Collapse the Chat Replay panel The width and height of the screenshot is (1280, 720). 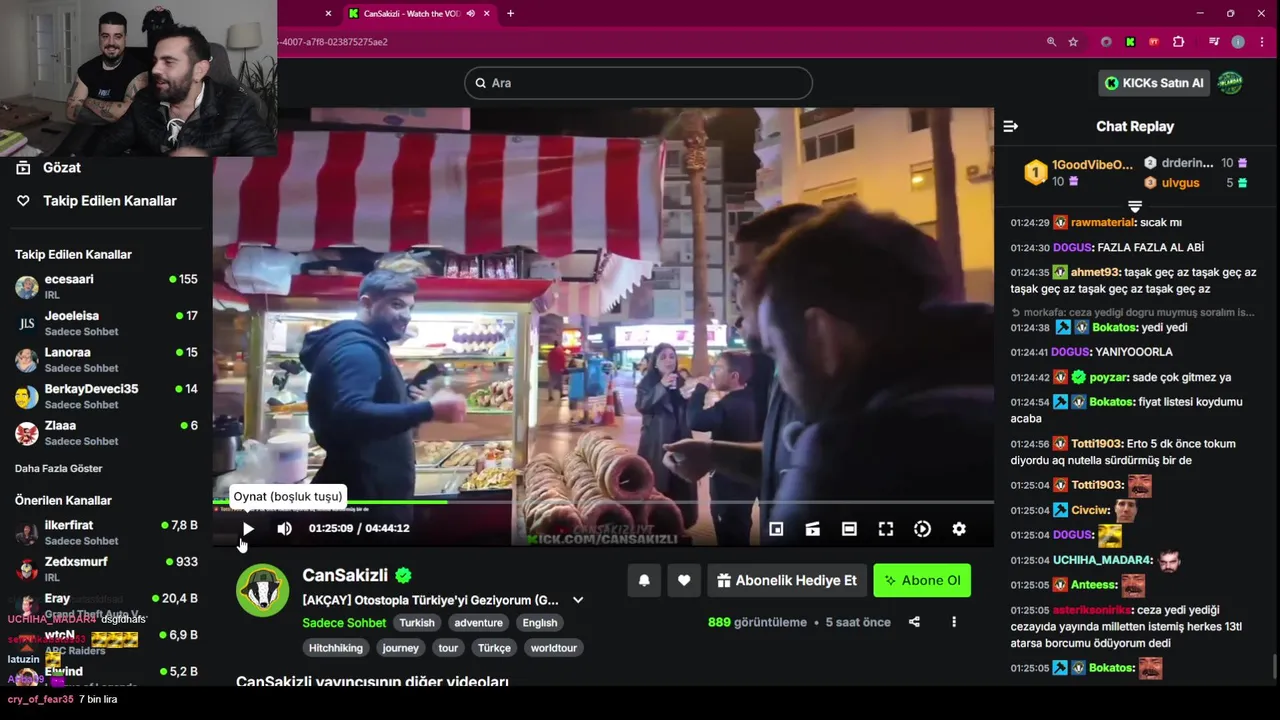[1010, 126]
